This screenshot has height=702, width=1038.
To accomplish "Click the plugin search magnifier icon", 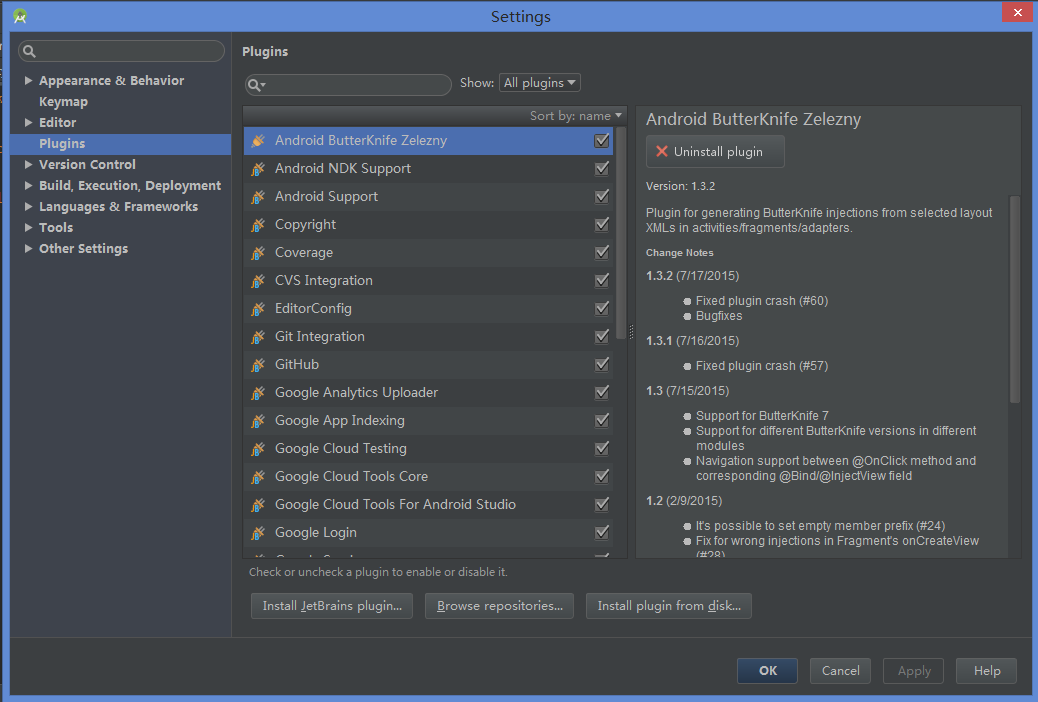I will coord(256,84).
